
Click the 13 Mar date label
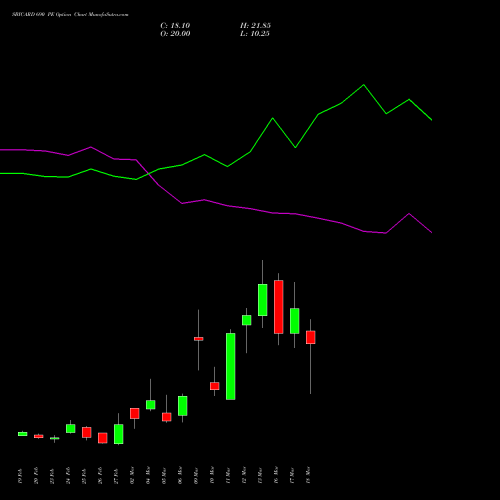(260, 475)
